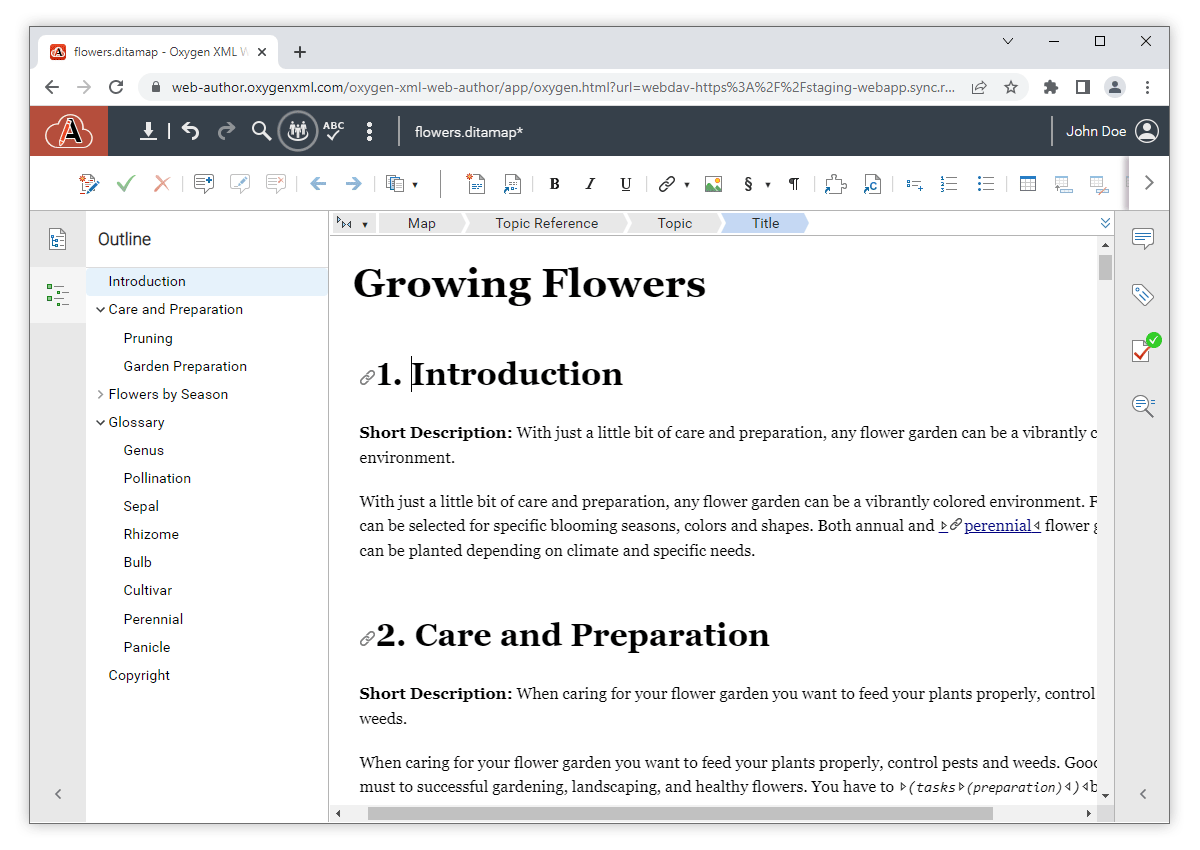Open the link dropdown arrow
This screenshot has height=850, width=1200.
pos(687,185)
